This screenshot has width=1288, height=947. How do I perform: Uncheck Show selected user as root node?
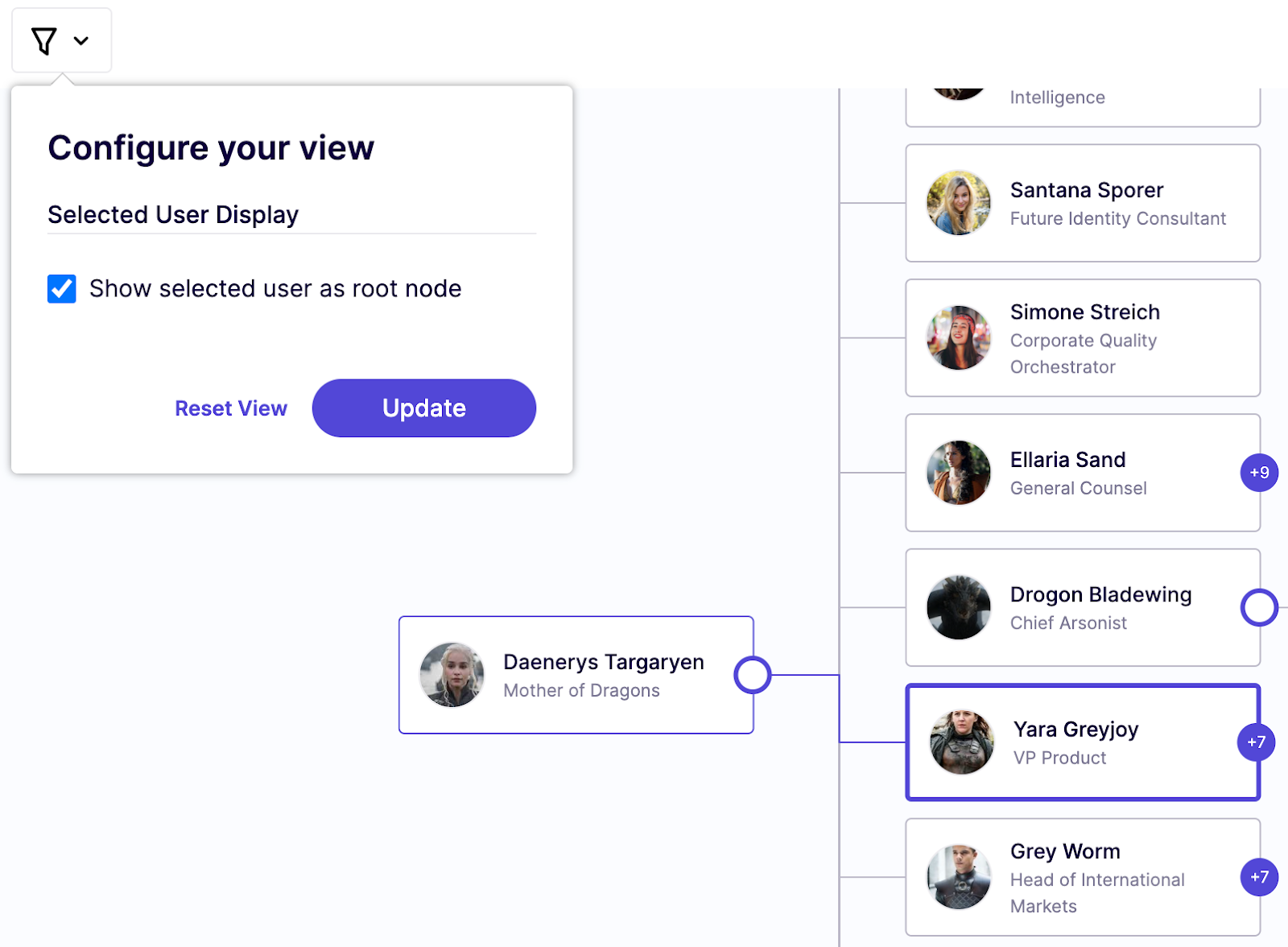[x=62, y=288]
